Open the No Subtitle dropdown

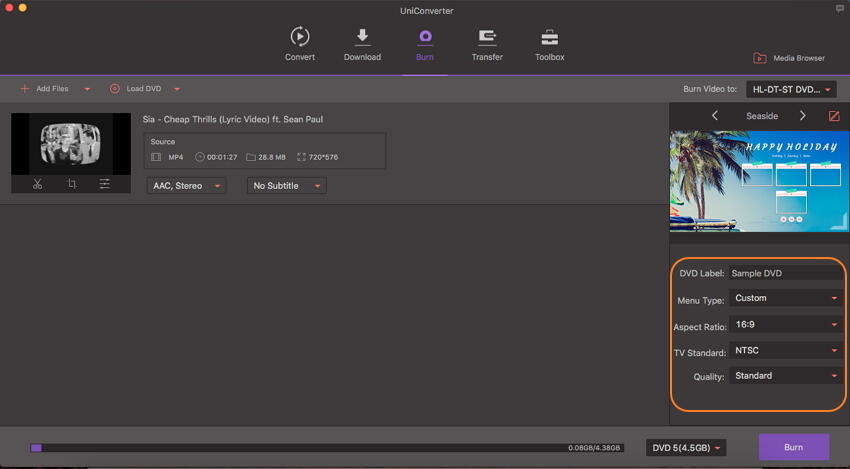pyautogui.click(x=286, y=185)
